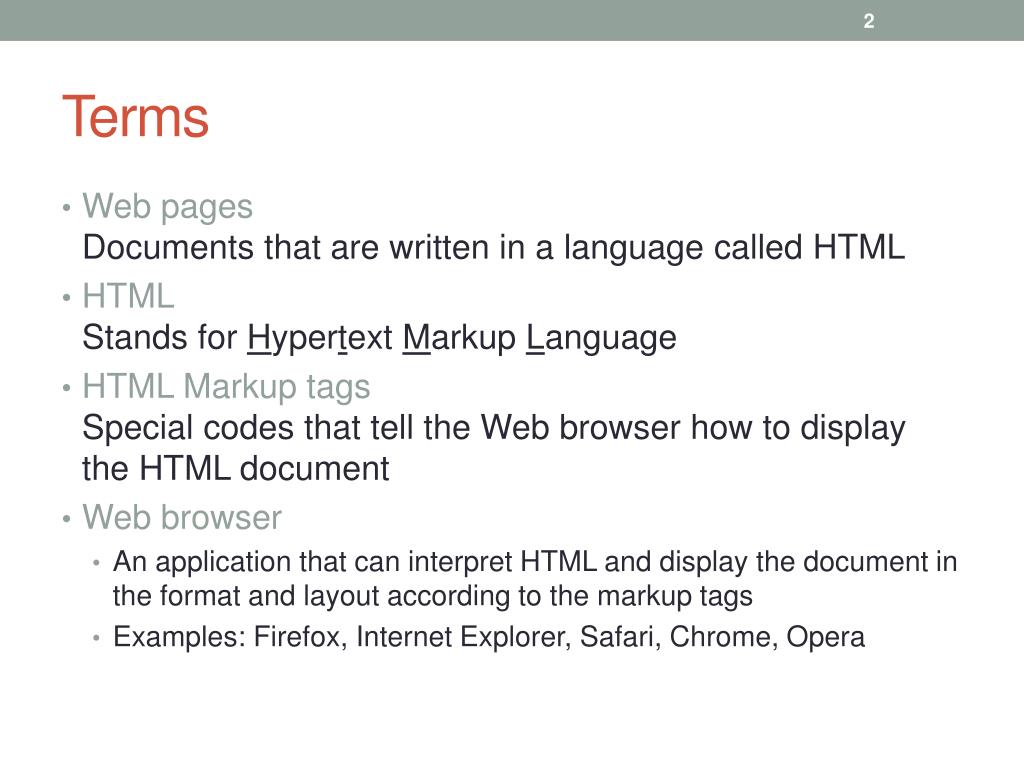Click the line "Stands for Hypertext Markup Language"
The height and width of the screenshot is (768, 1024).
pyautogui.click(x=379, y=338)
